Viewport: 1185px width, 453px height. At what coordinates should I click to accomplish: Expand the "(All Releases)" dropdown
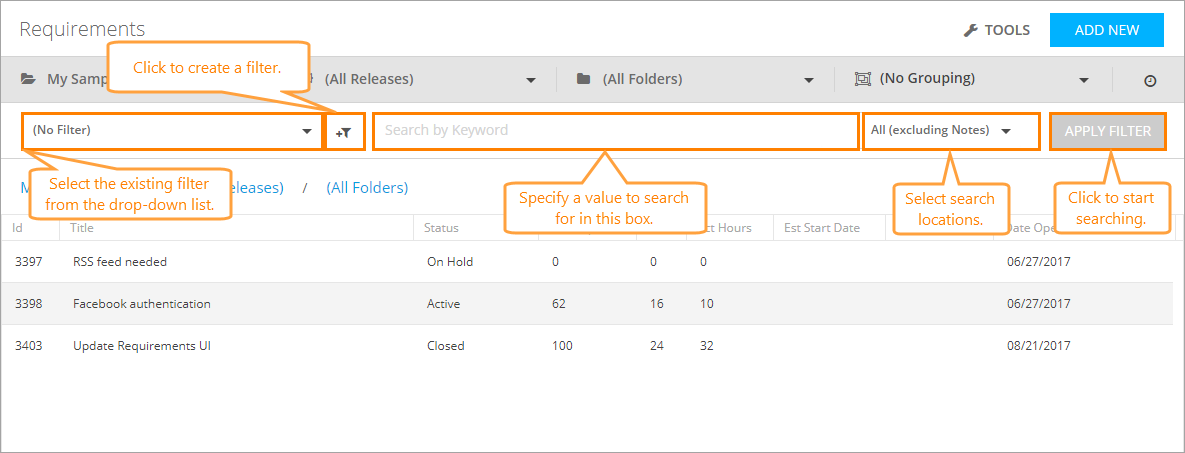530,80
